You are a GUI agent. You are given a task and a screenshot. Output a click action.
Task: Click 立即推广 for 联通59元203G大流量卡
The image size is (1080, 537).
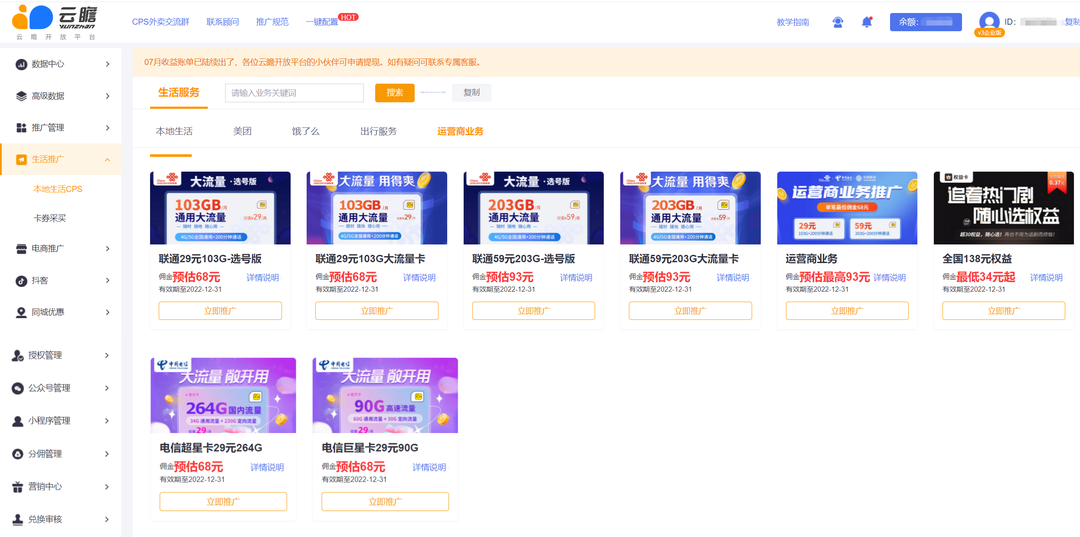point(690,310)
